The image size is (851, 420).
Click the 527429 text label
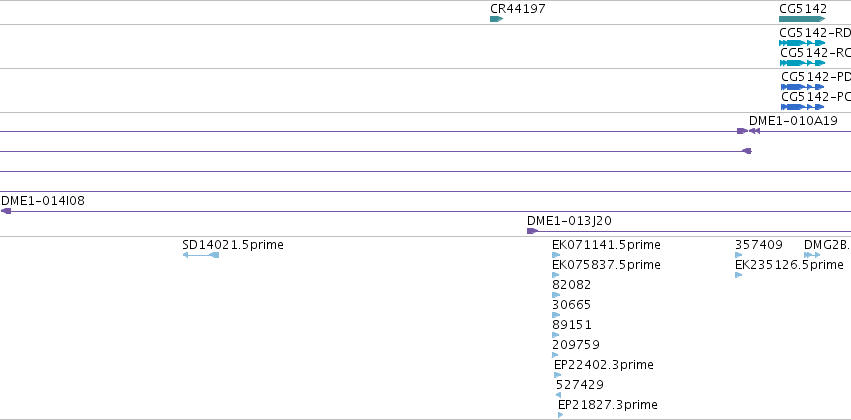(580, 385)
